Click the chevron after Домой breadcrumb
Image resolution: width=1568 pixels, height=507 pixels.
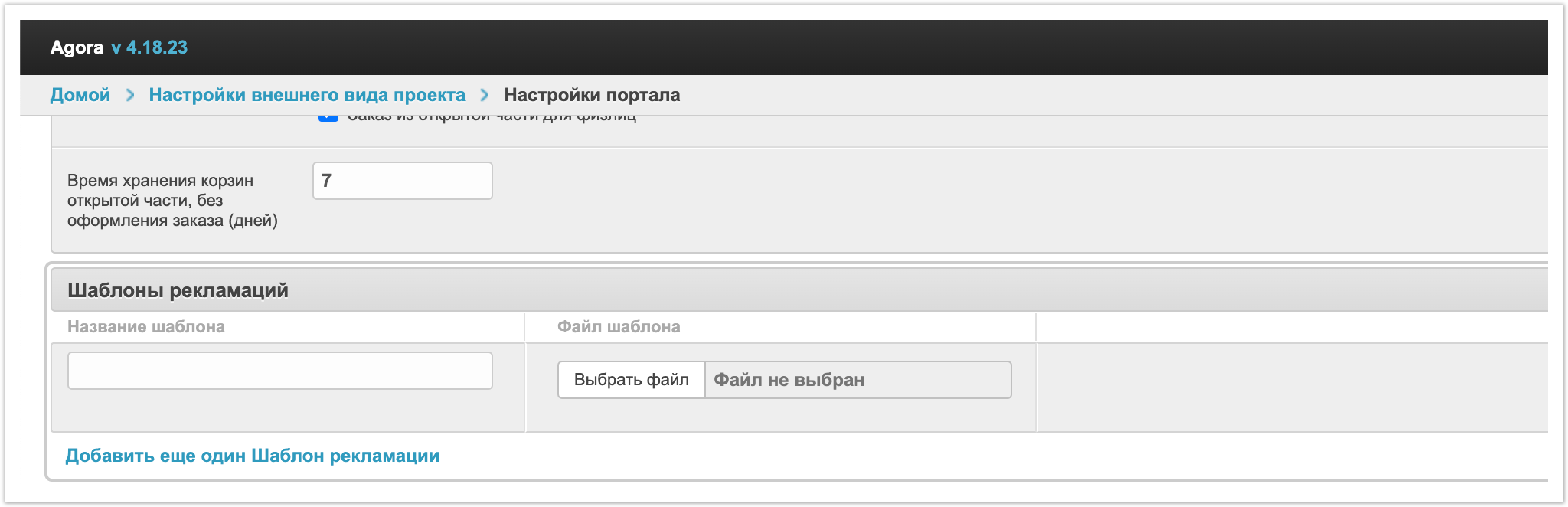[x=130, y=95]
